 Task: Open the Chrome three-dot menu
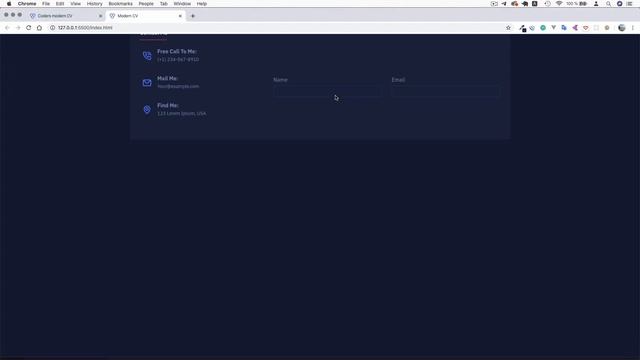click(633, 28)
